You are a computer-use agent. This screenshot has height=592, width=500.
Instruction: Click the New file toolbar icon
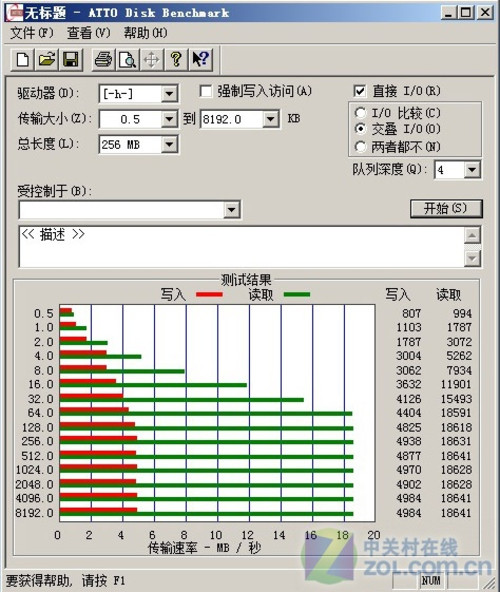[23, 60]
